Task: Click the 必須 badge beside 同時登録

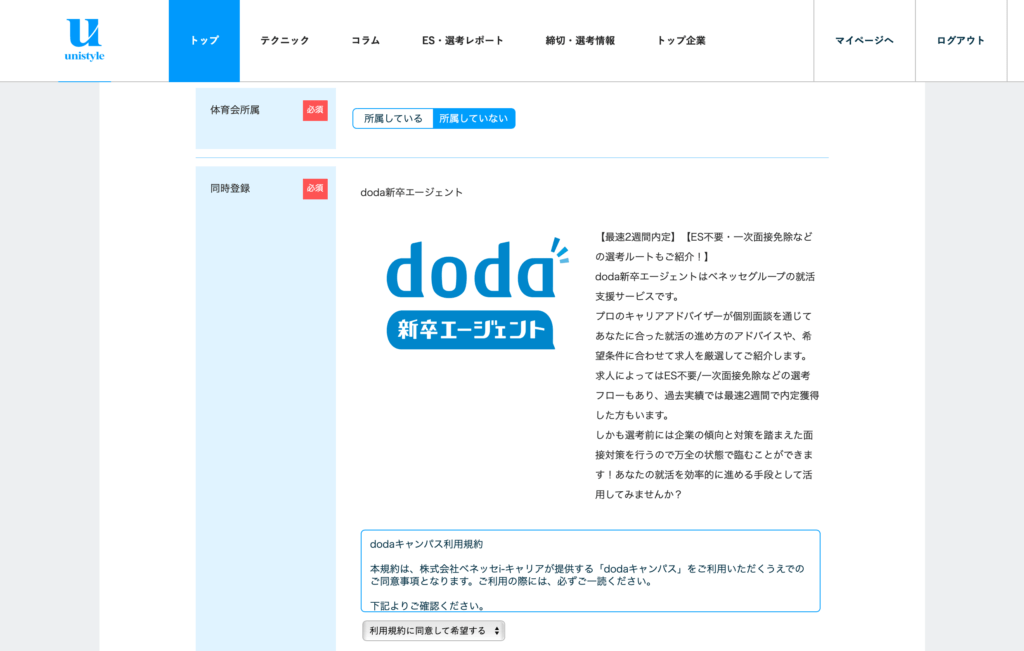Action: (315, 189)
